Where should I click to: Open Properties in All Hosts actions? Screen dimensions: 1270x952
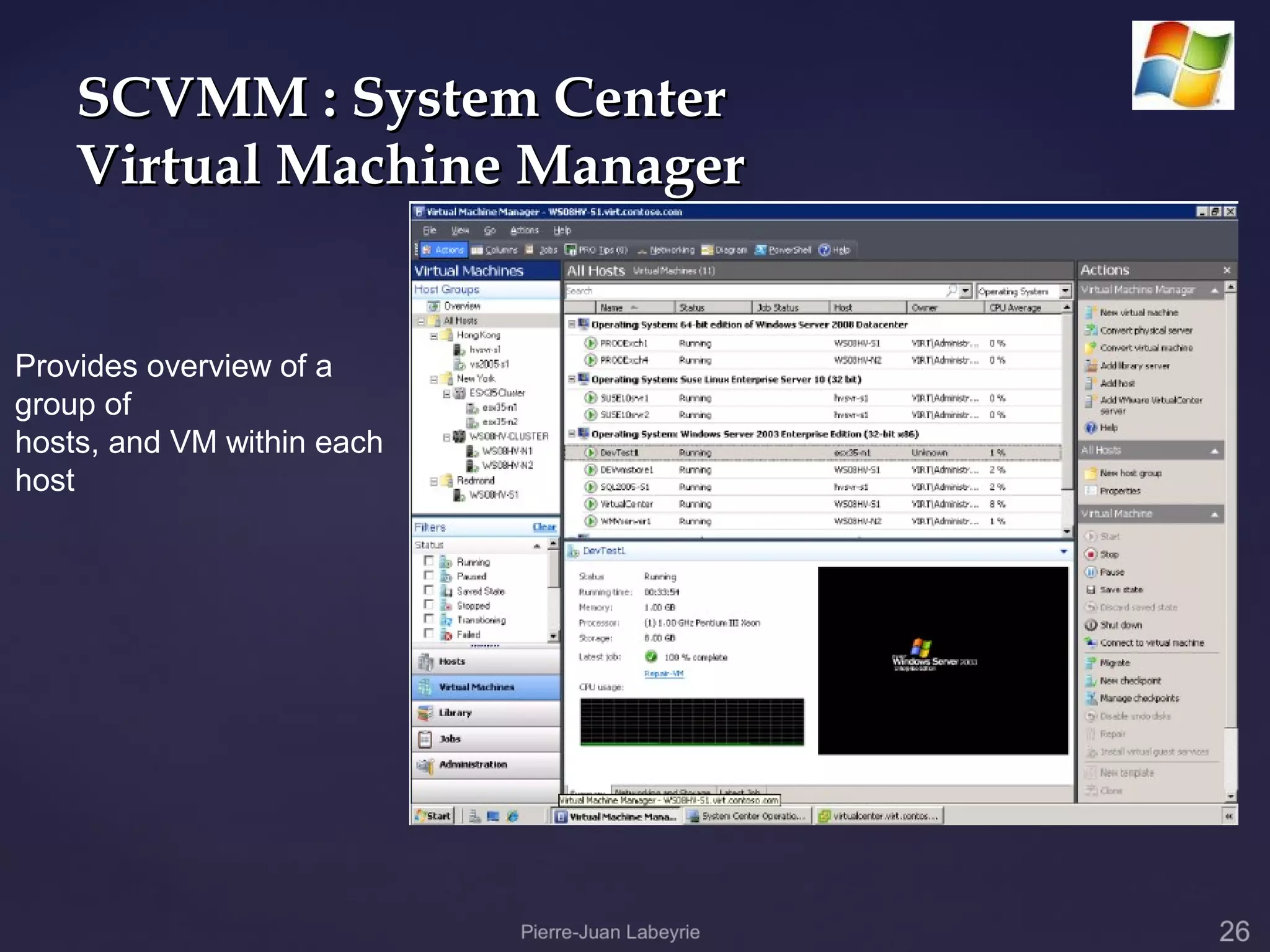coord(1113,490)
